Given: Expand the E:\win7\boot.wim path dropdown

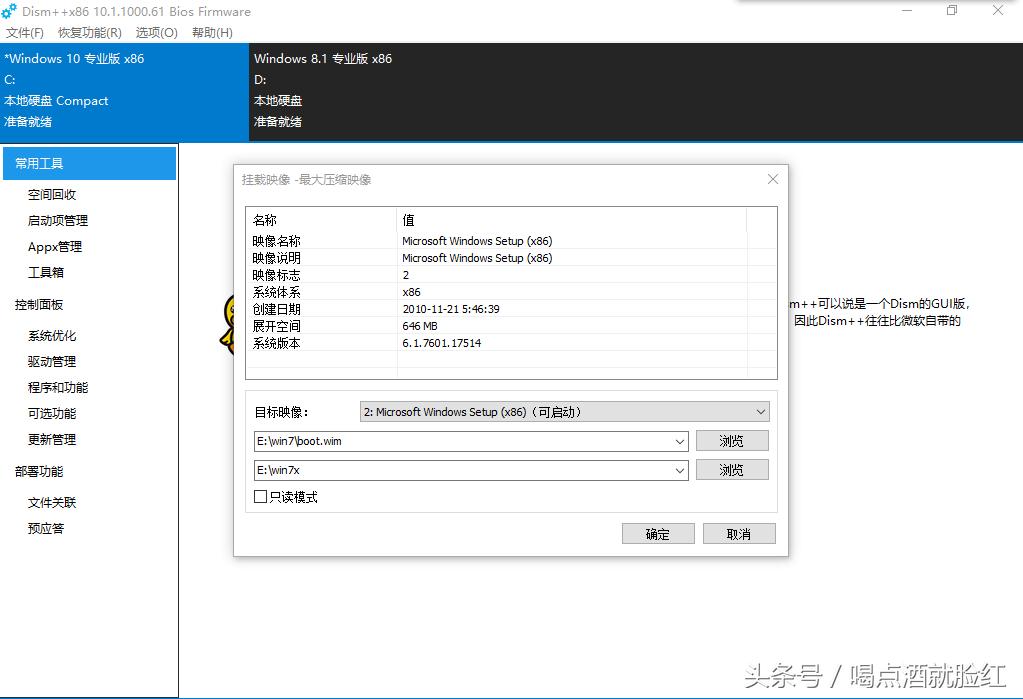Looking at the screenshot, I should pyautogui.click(x=681, y=440).
